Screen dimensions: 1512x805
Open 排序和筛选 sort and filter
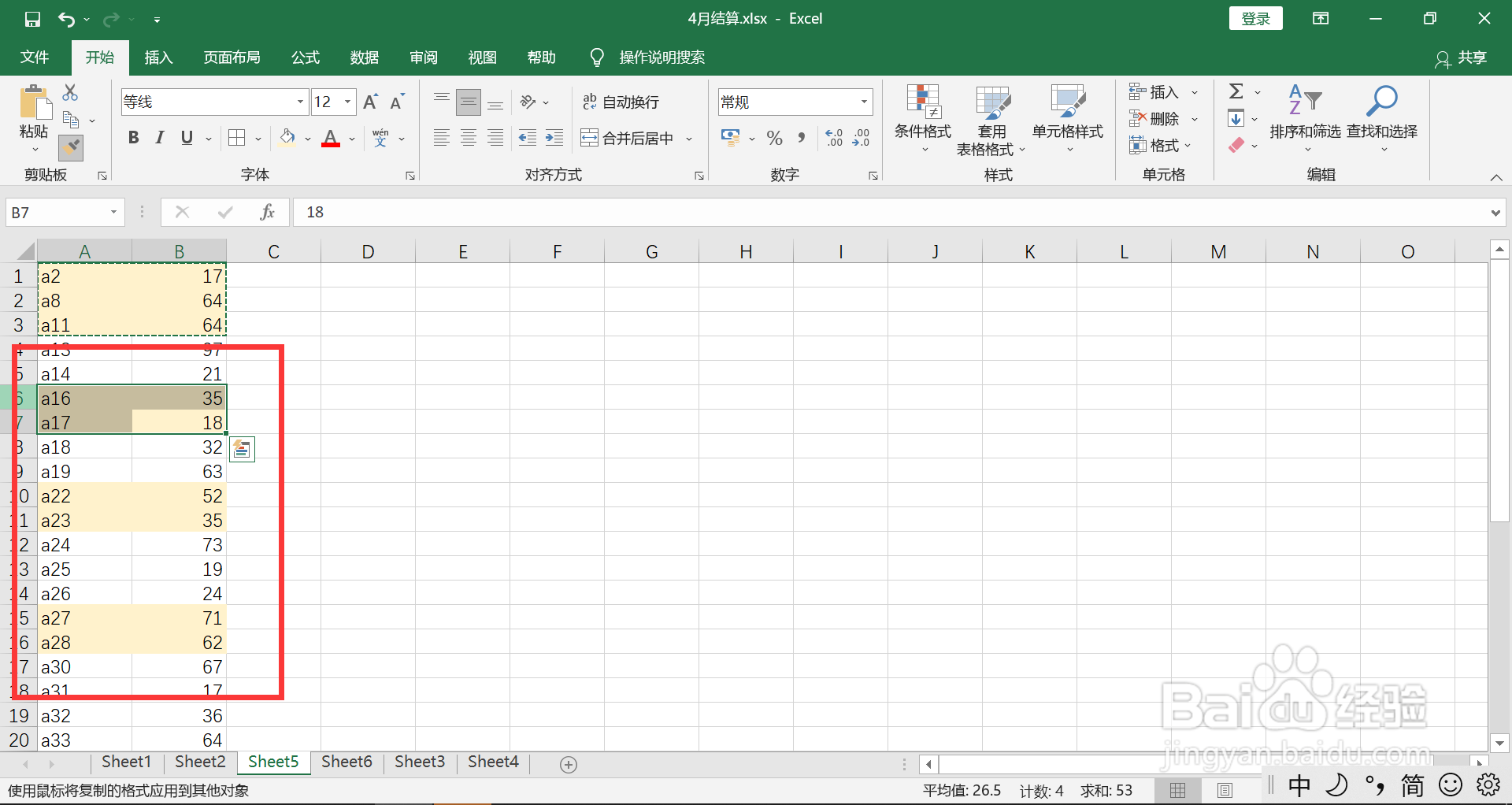click(1305, 118)
